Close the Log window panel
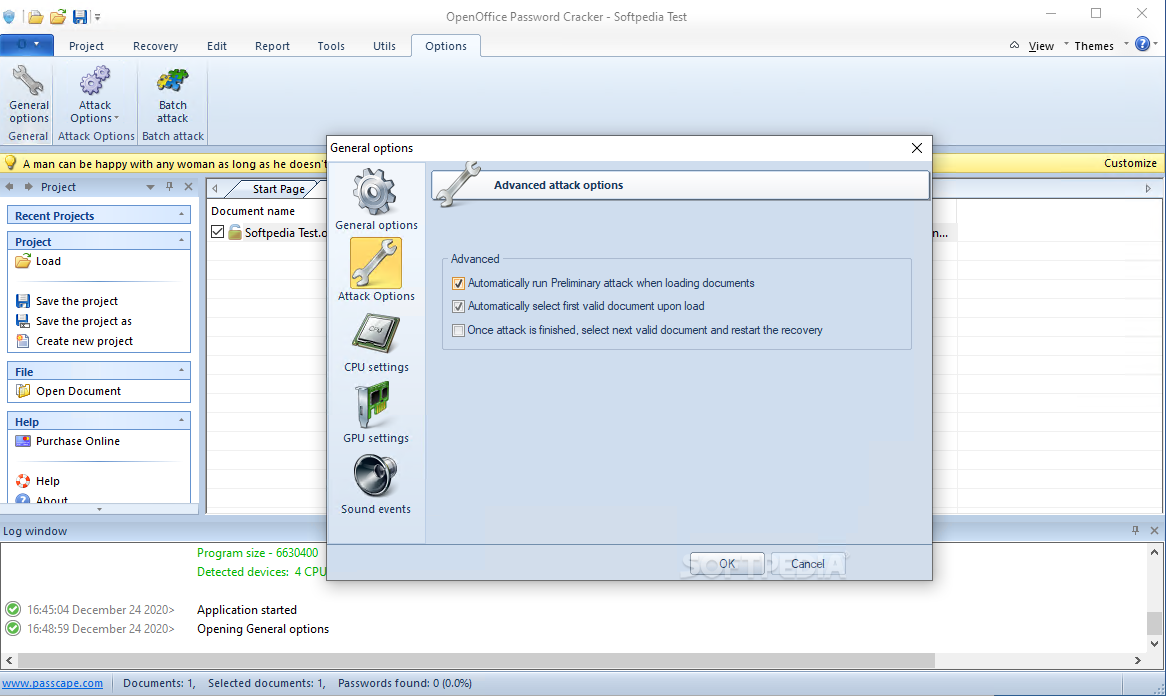The width and height of the screenshot is (1166, 696). click(1154, 530)
